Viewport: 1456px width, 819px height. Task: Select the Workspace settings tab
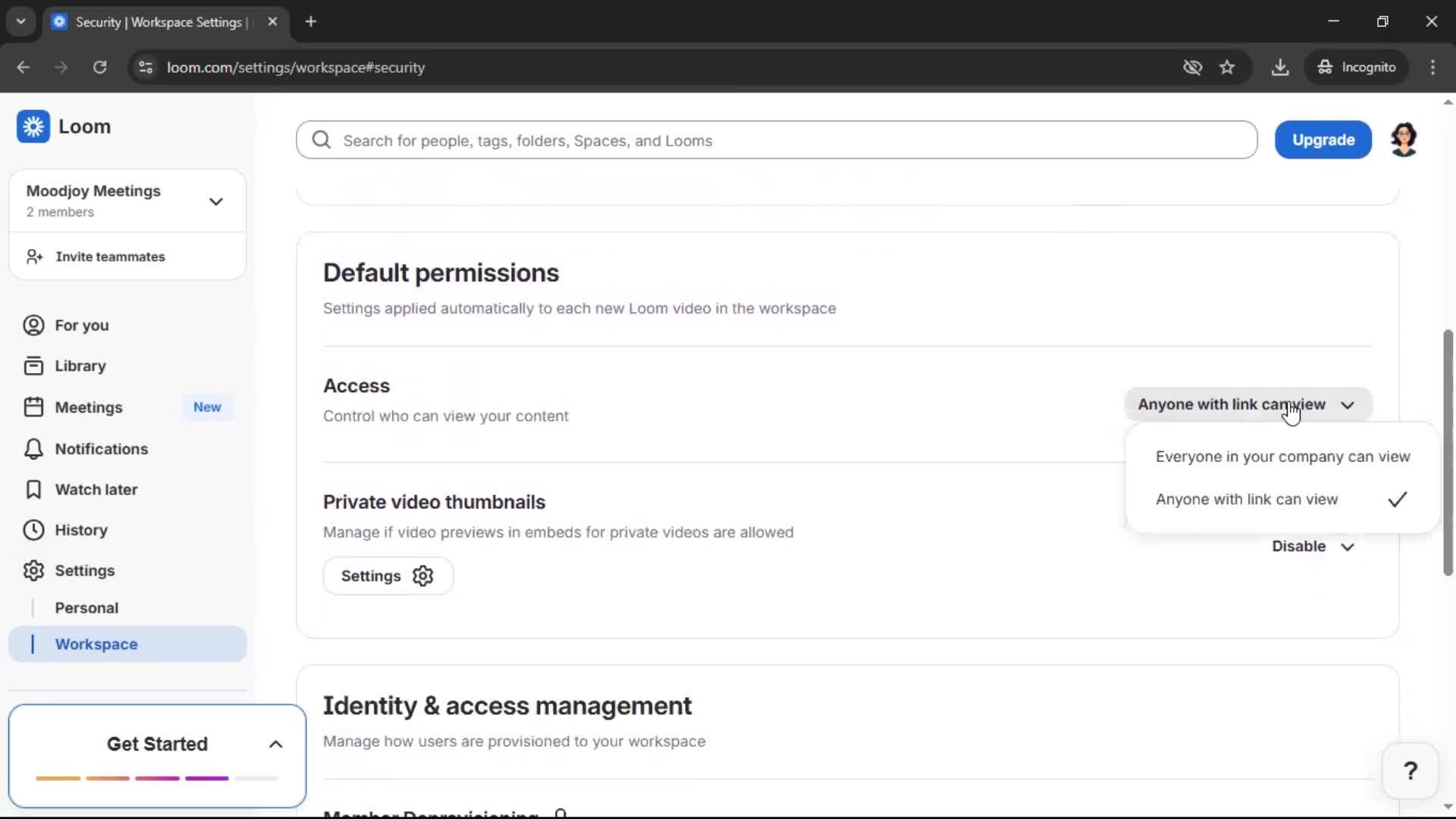(96, 644)
